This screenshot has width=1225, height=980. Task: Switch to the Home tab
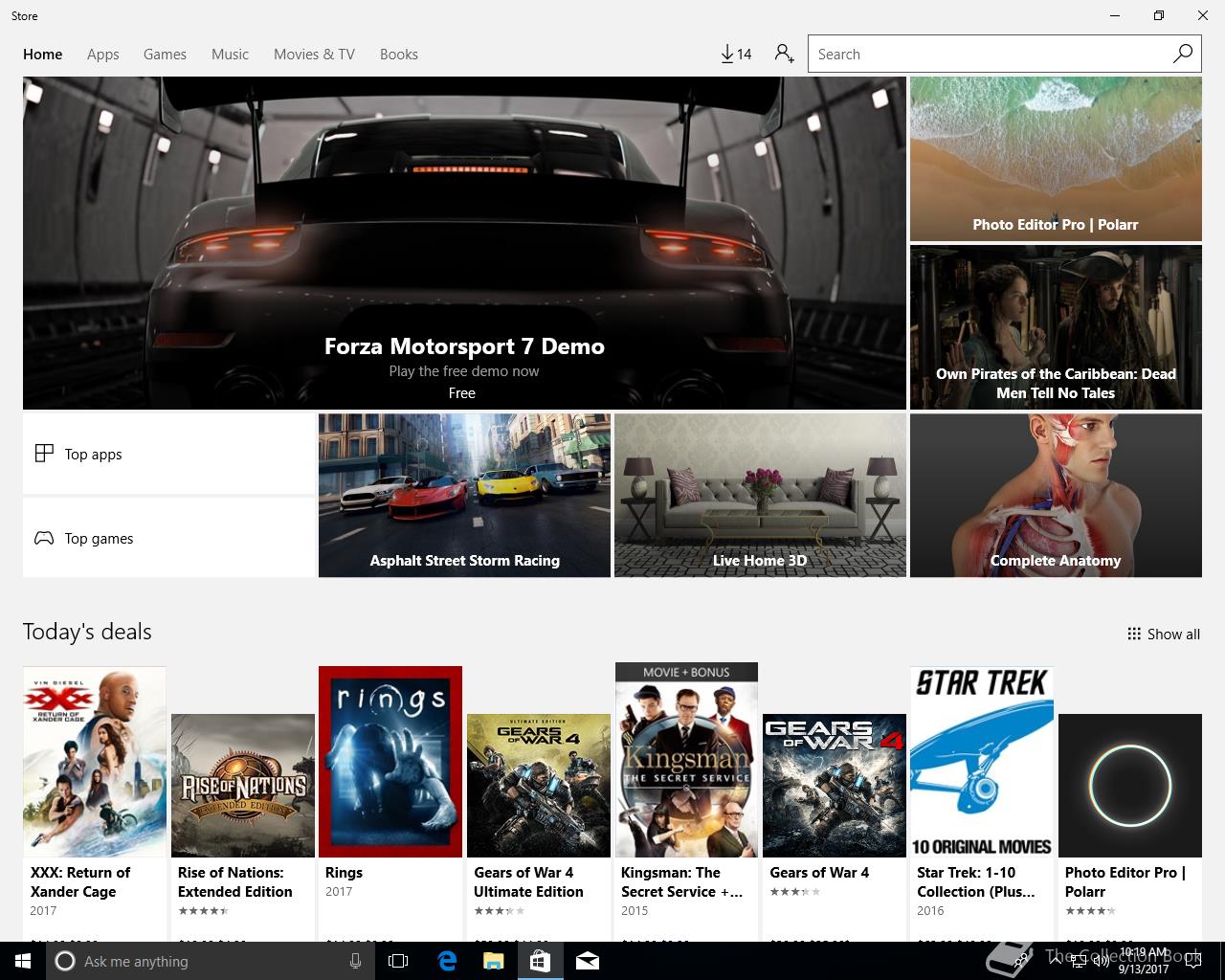[x=43, y=55]
